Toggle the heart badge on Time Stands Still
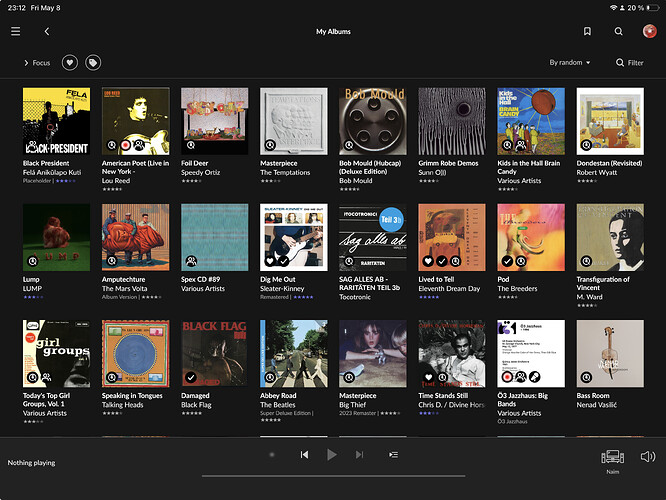The image size is (666, 500). point(429,377)
